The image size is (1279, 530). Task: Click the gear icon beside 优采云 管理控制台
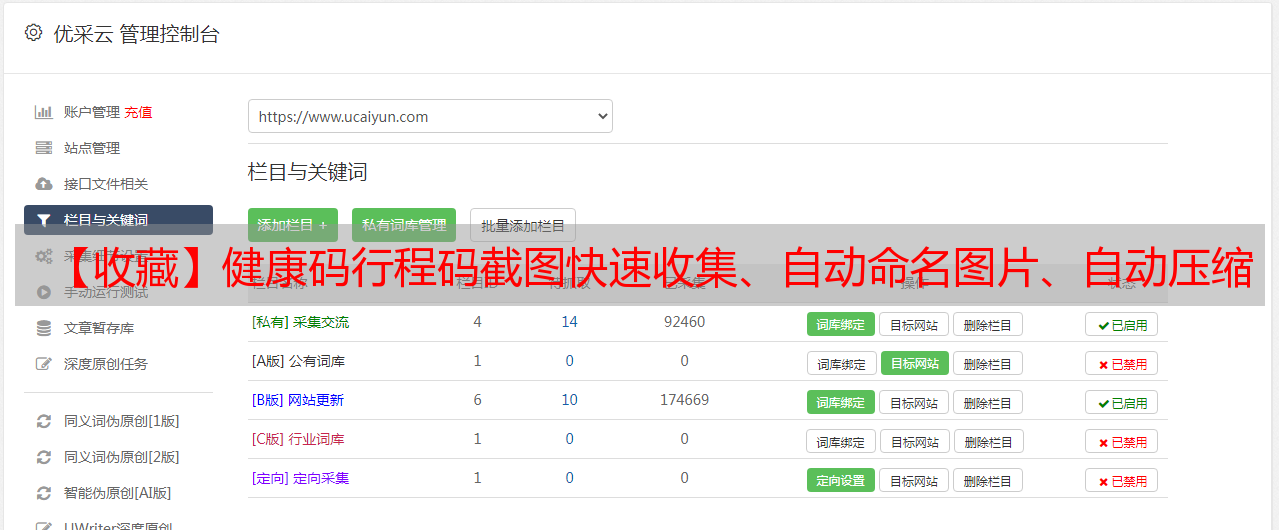(x=33, y=33)
